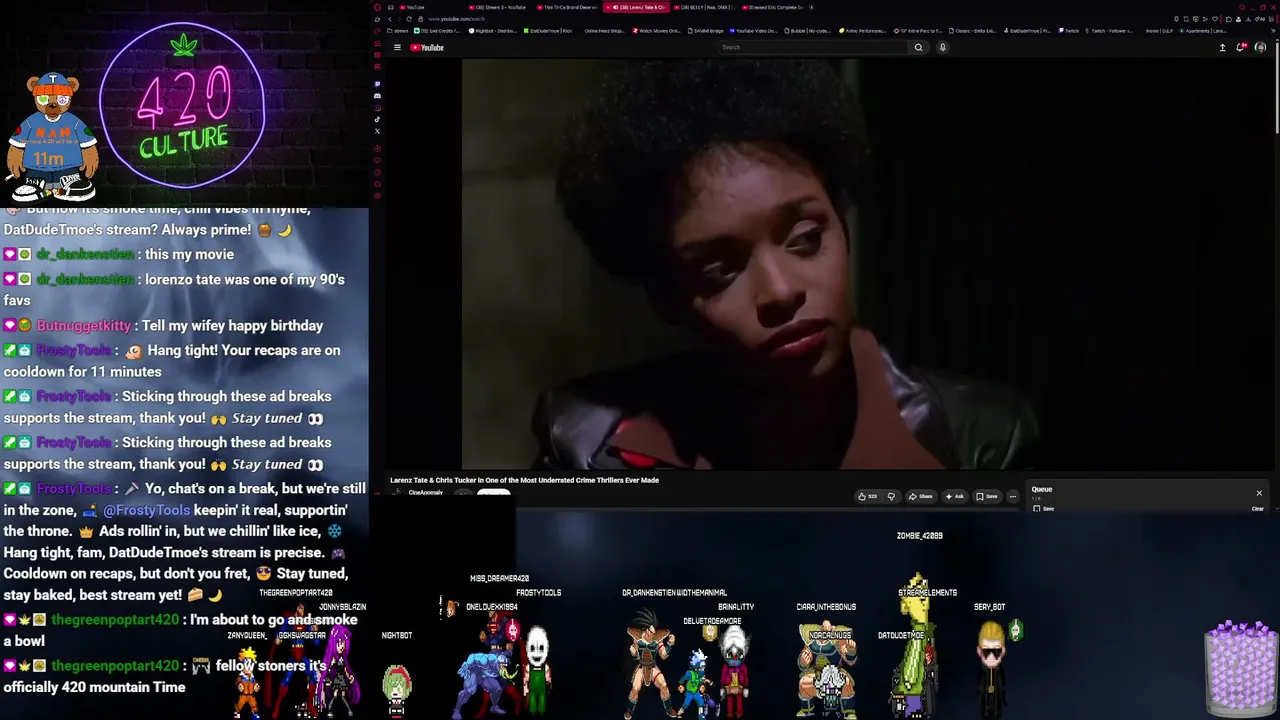
Task: Click the browser address bar URL
Action: coord(456,19)
